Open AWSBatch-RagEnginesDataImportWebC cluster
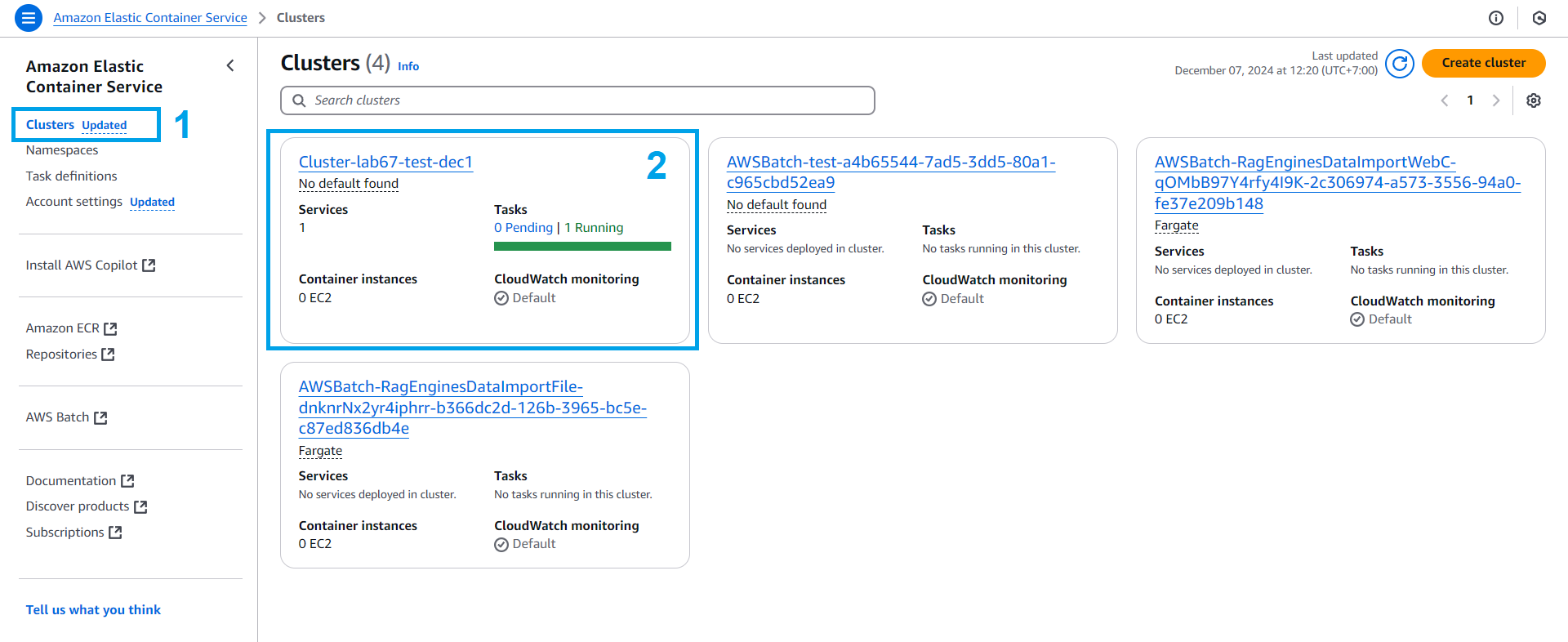Image resolution: width=1568 pixels, height=642 pixels. click(x=1338, y=183)
